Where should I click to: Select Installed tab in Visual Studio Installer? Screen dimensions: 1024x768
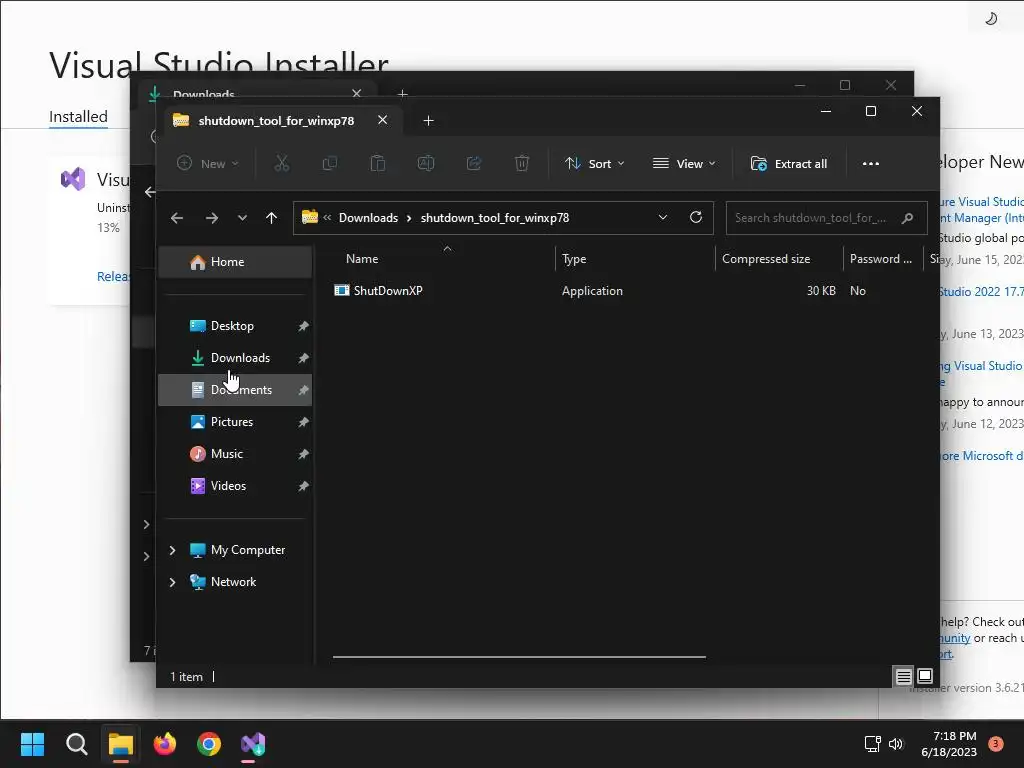pyautogui.click(x=78, y=117)
